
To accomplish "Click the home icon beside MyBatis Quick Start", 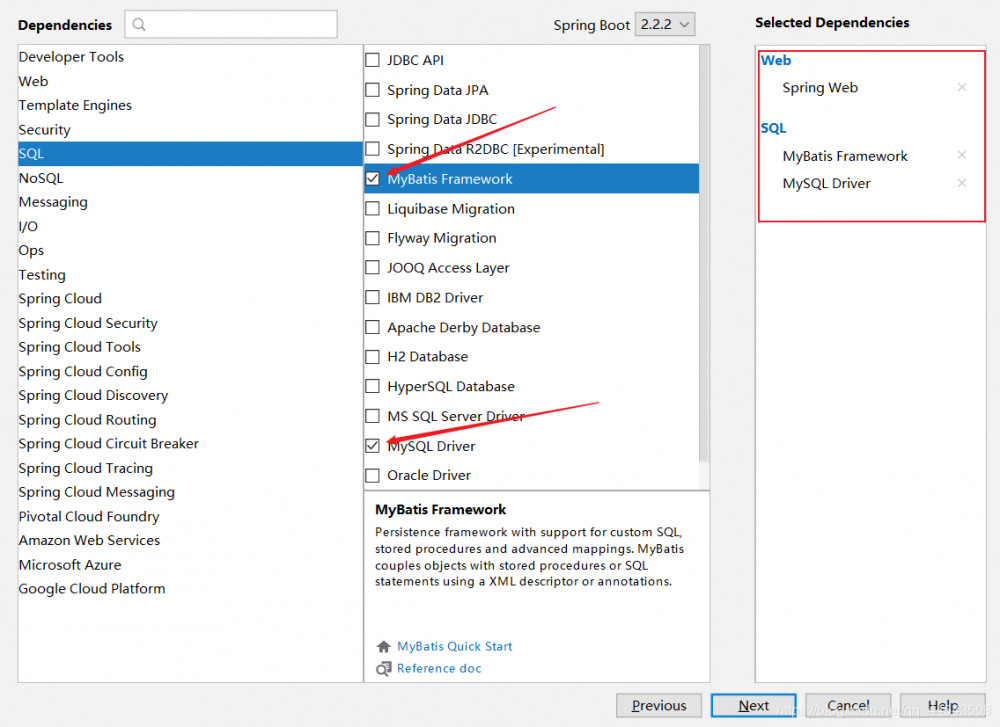I will pos(383,647).
